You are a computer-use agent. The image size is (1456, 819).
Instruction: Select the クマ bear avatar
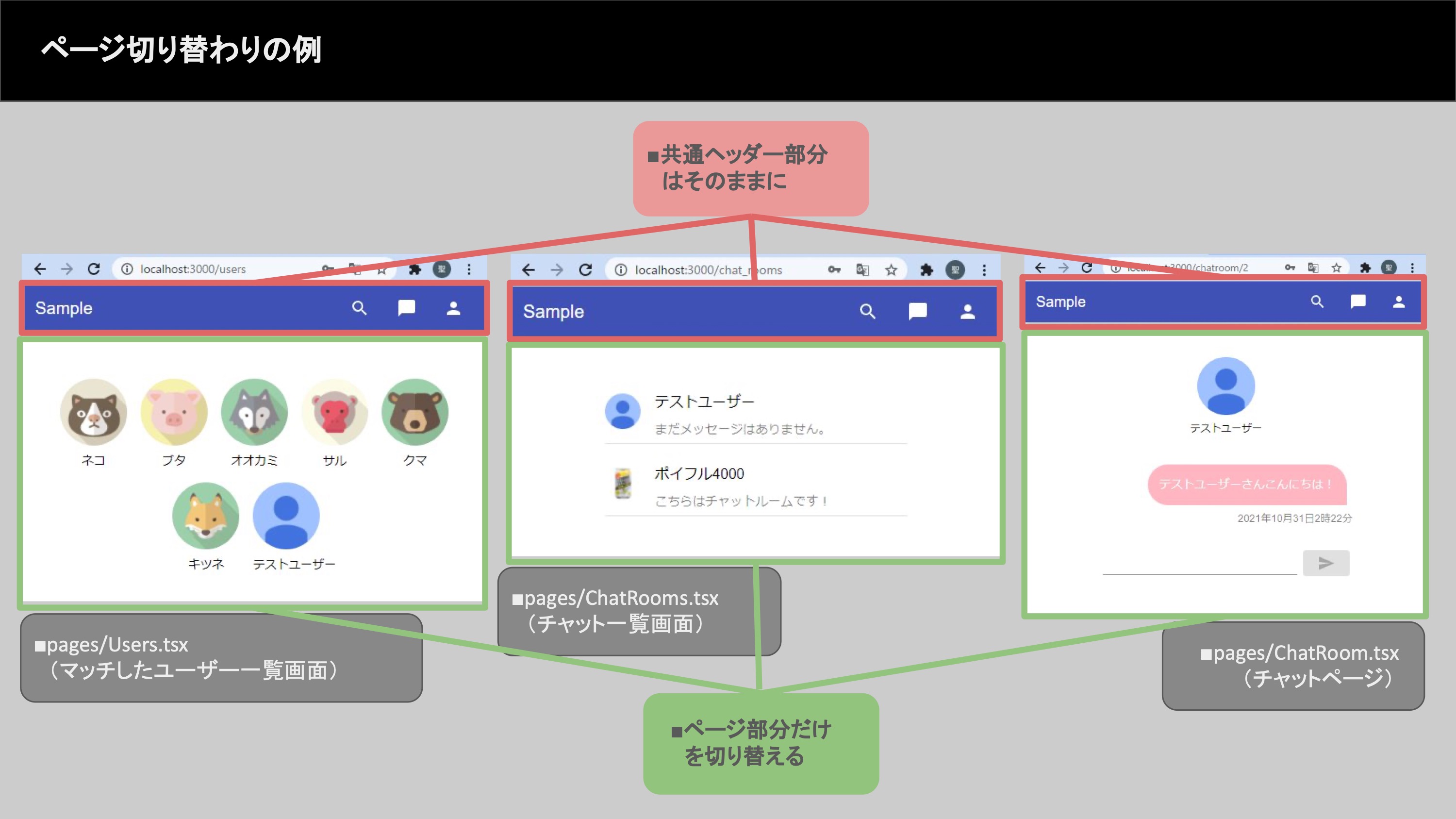[x=415, y=412]
